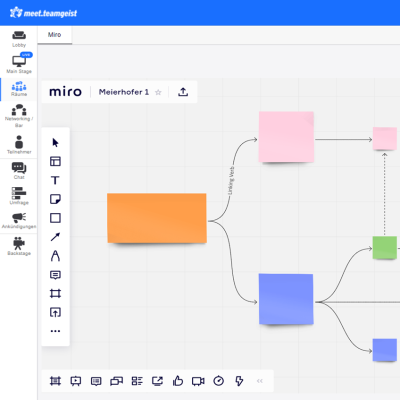Select the small blue sticky note
Screen dimensions: 400x400
click(x=385, y=350)
